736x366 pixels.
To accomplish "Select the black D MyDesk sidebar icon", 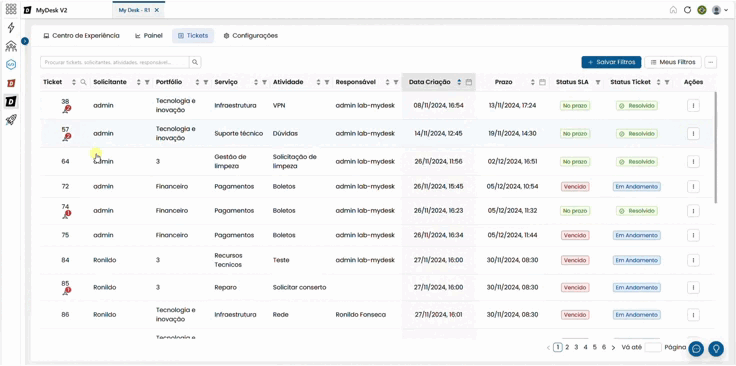I will tap(11, 101).
